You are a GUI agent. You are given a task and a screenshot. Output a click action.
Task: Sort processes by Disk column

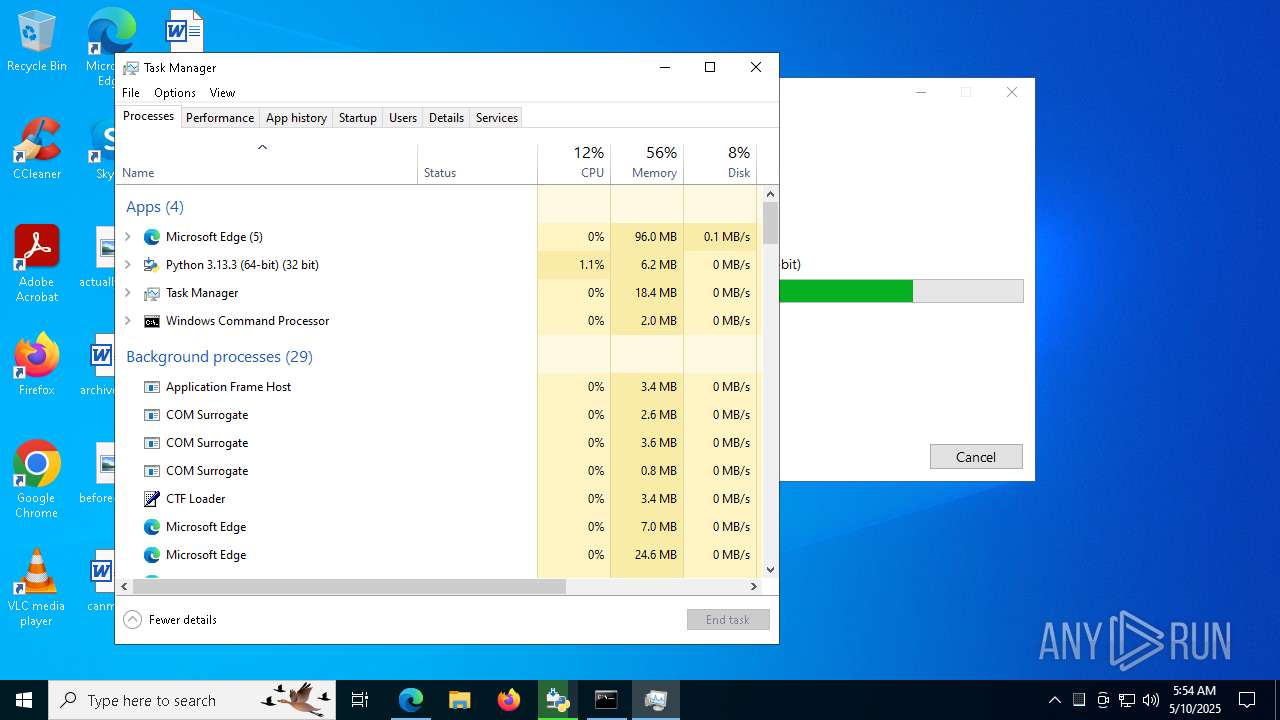point(720,165)
